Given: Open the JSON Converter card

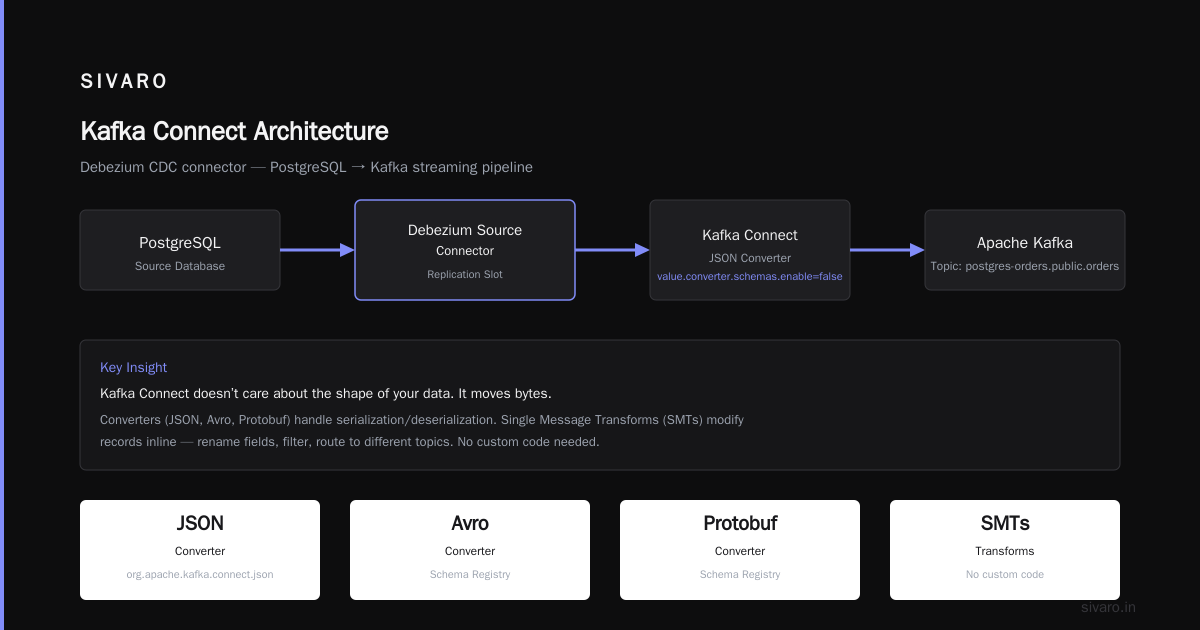Looking at the screenshot, I should pos(200,550).
